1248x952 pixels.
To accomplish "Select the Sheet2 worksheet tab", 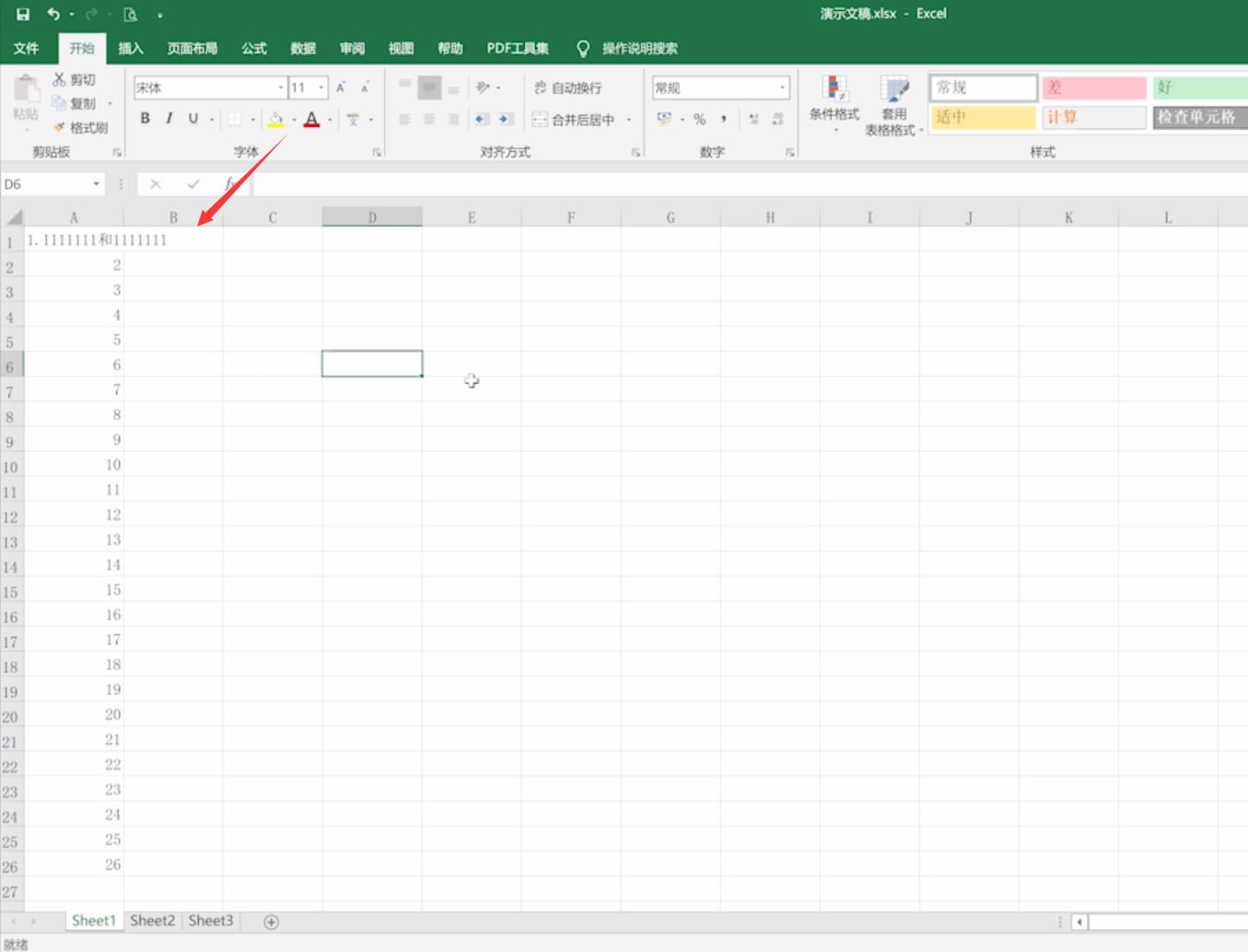I will point(152,921).
